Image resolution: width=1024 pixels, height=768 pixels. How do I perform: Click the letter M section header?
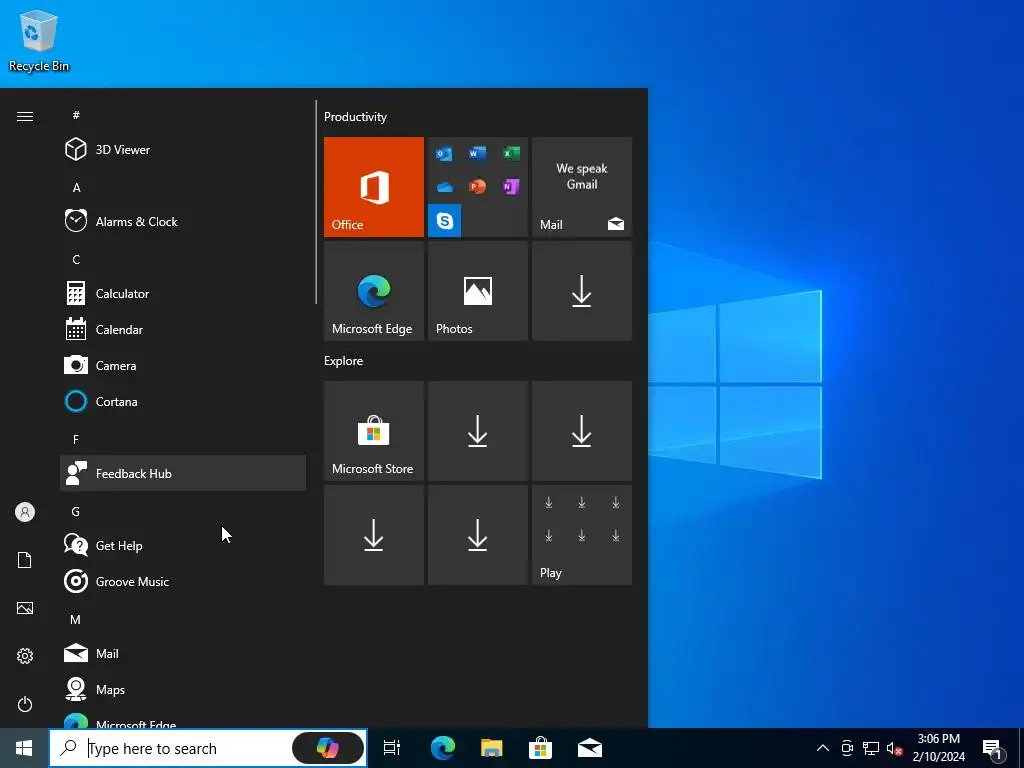pyautogui.click(x=76, y=619)
